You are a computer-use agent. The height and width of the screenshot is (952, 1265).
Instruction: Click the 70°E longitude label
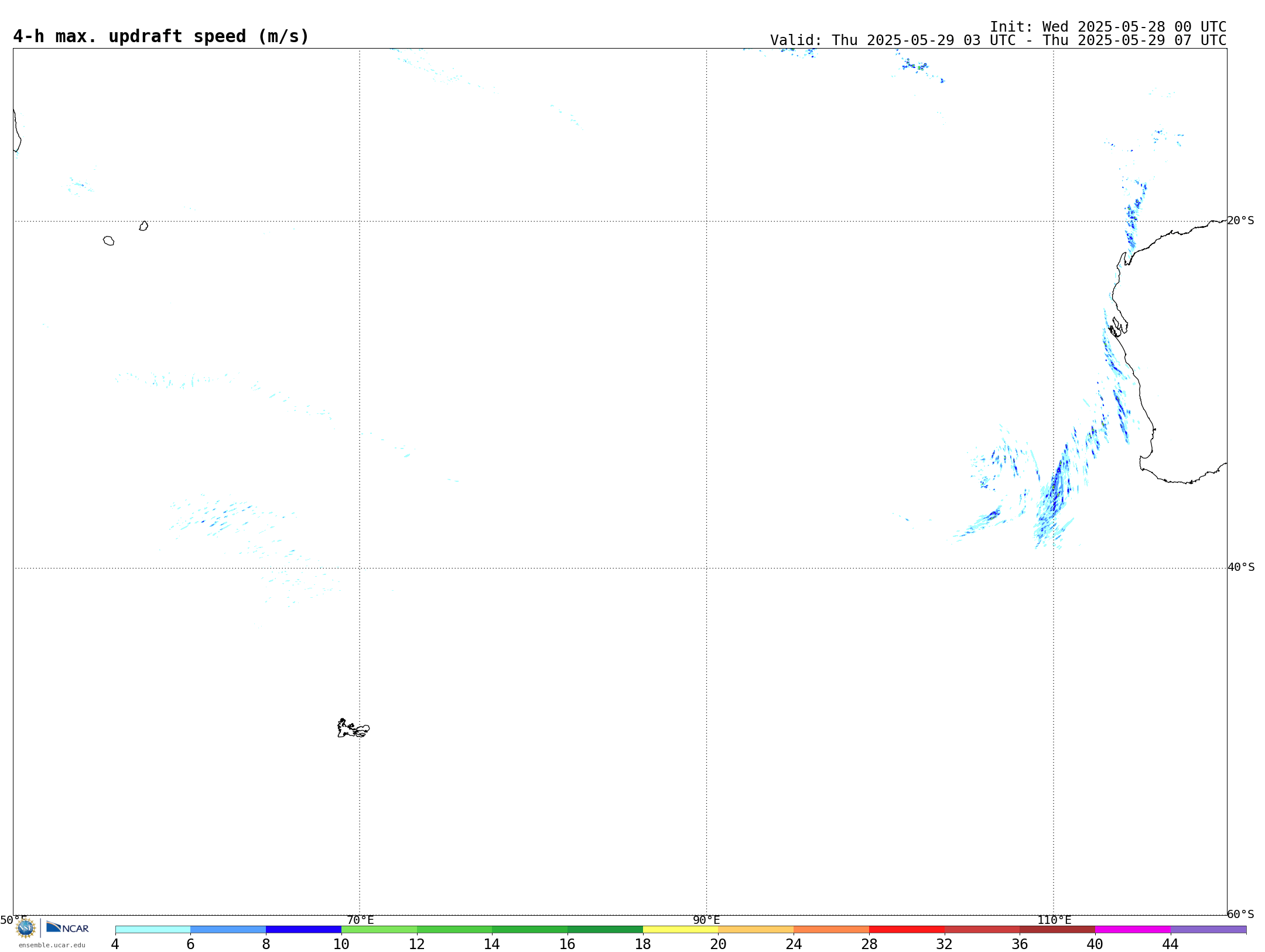(360, 920)
